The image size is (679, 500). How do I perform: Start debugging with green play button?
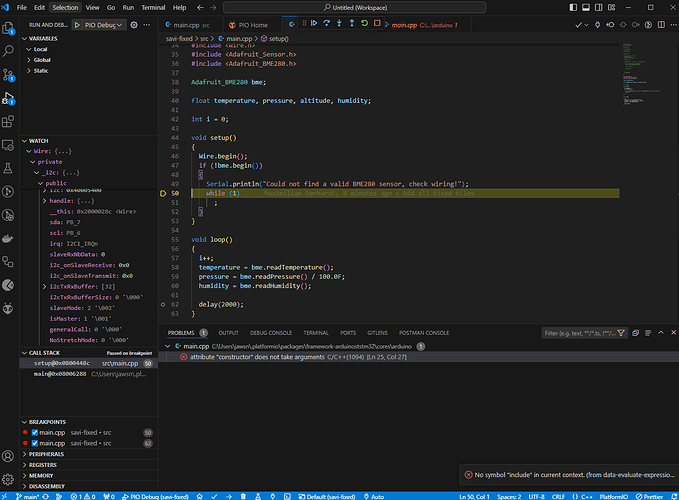77,25
